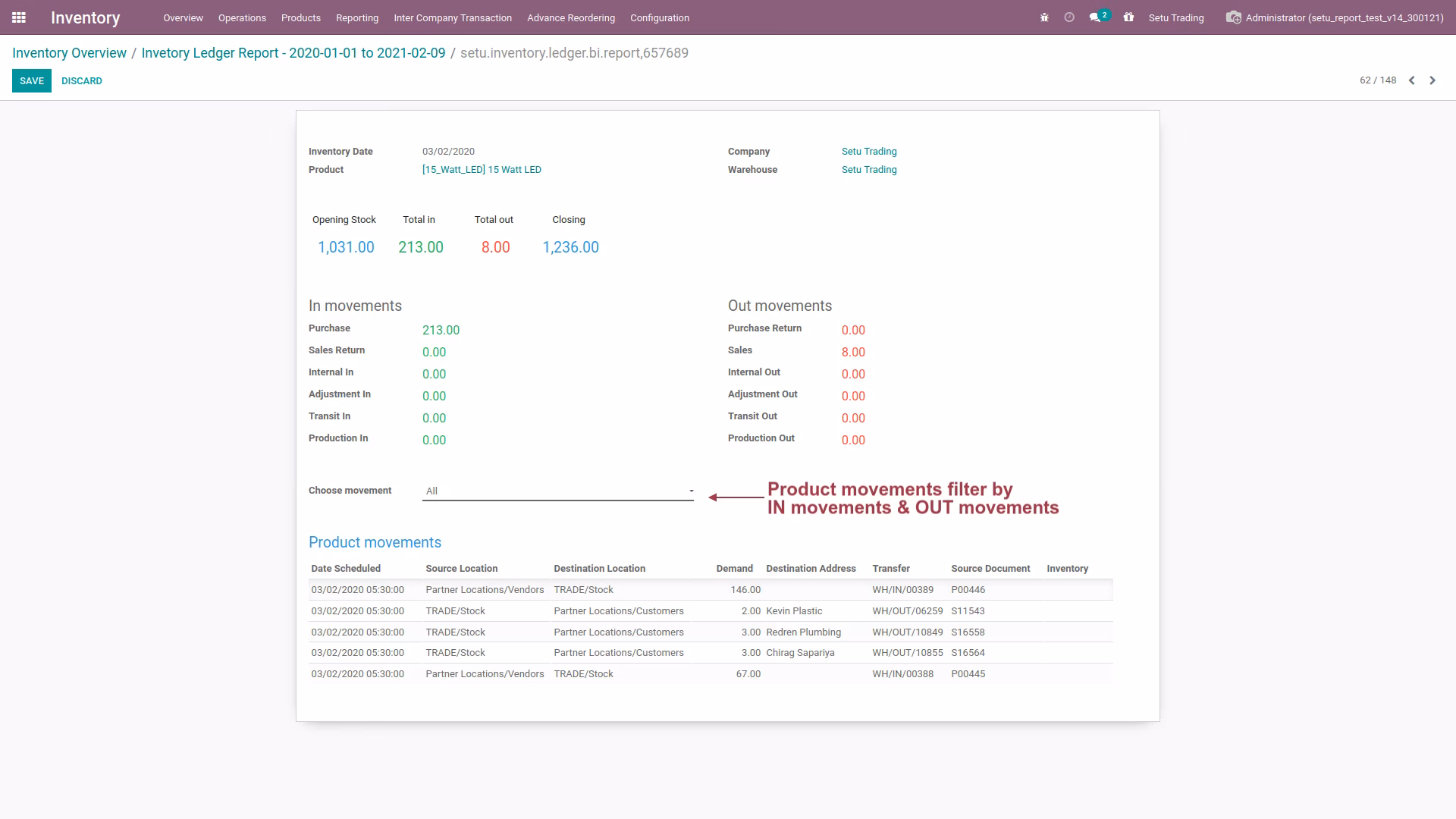Open the Advance Reordering menu
The image size is (1456, 819).
tap(571, 17)
